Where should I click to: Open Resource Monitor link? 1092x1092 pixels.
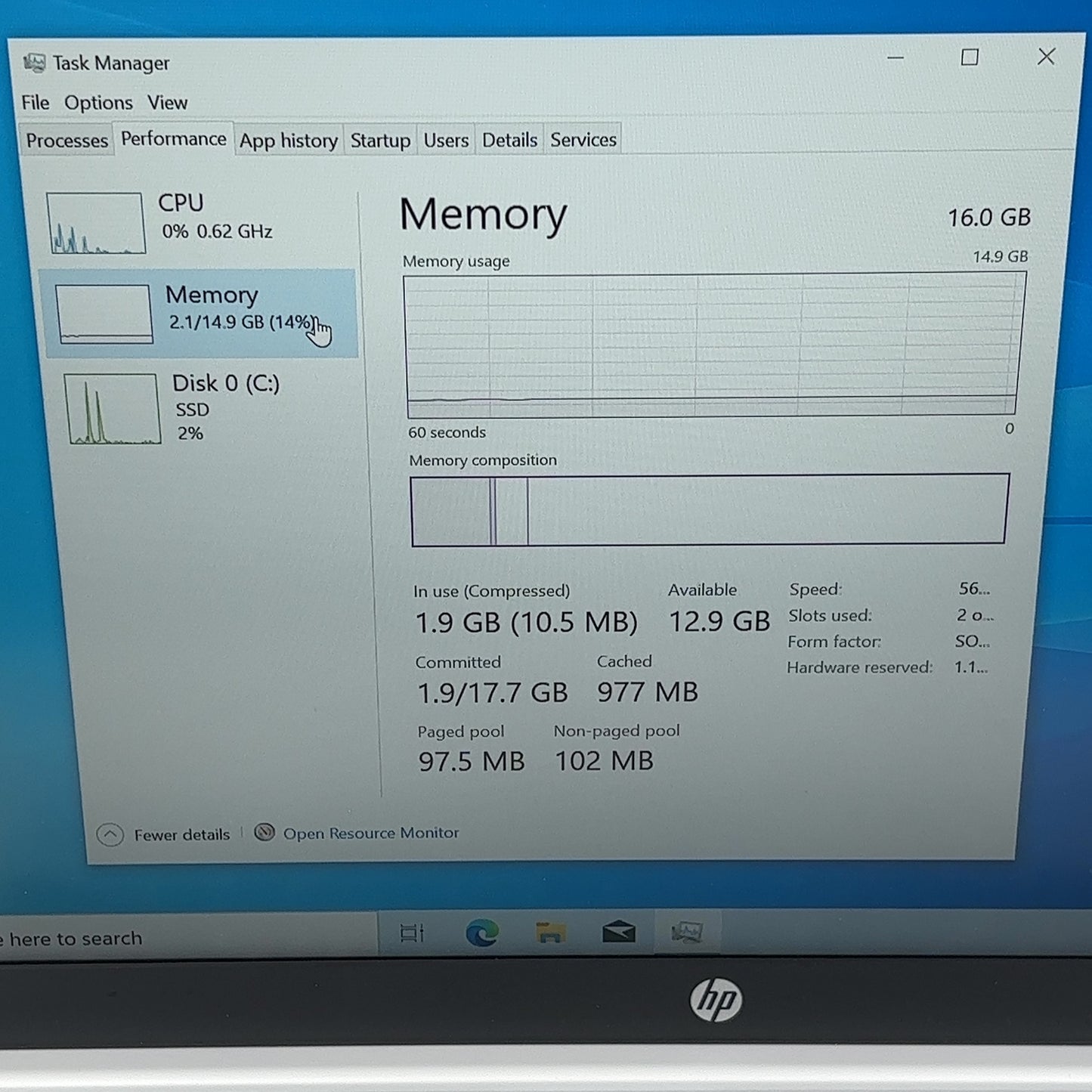coord(370,833)
